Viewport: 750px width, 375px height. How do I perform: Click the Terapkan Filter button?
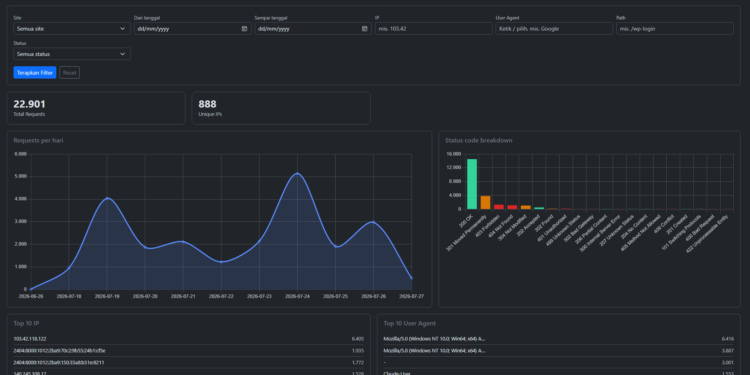point(35,73)
